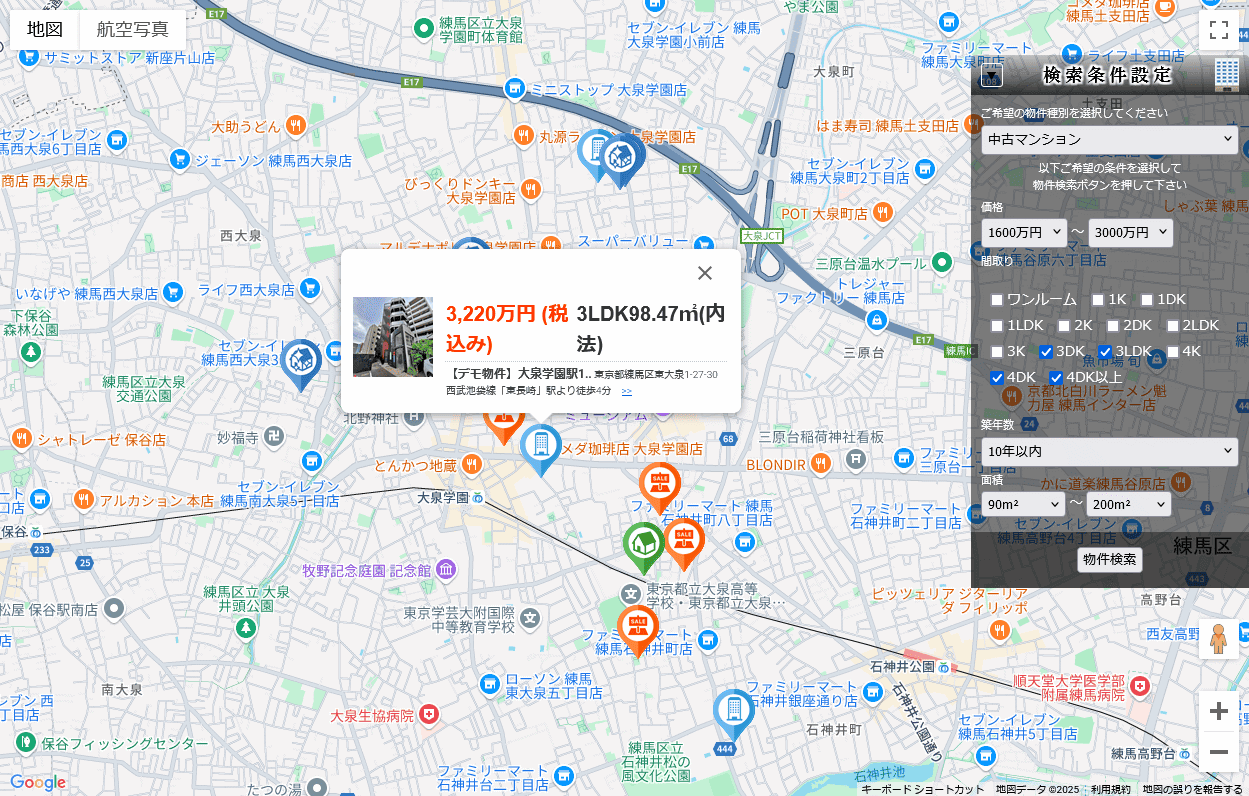Zoom in with the plus button

pos(1218,711)
